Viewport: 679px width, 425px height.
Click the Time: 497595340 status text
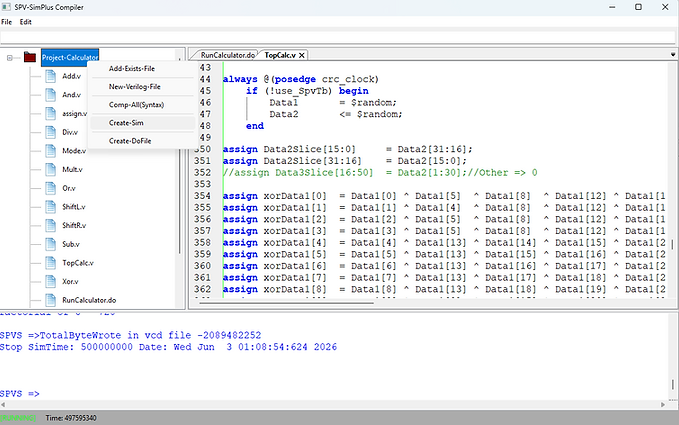pos(71,418)
